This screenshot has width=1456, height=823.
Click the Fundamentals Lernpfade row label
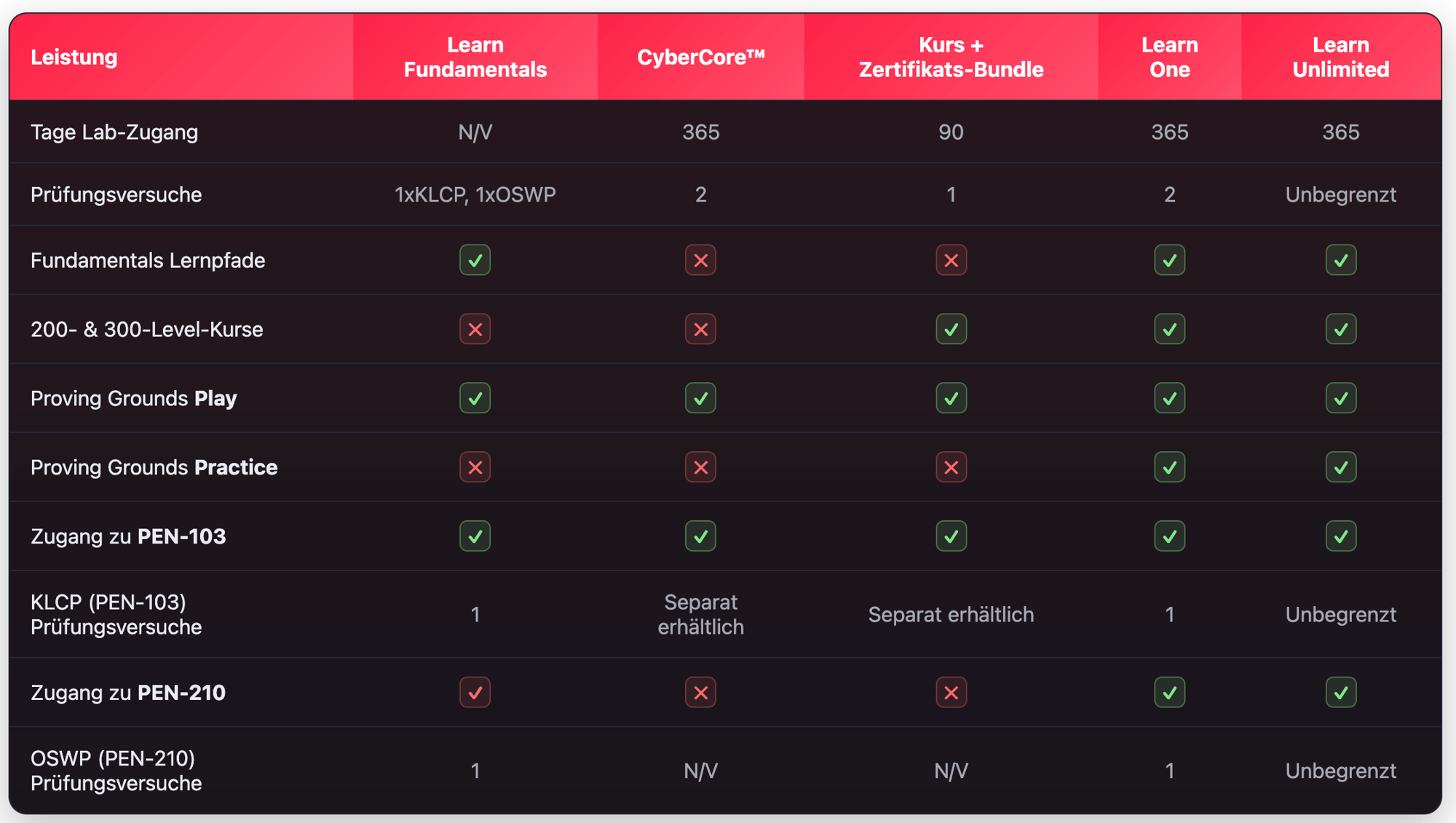click(148, 260)
